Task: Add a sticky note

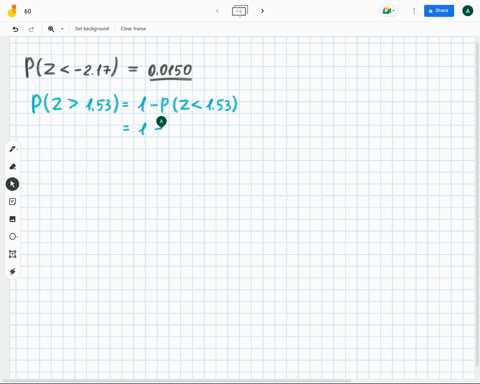Action: tap(13, 202)
